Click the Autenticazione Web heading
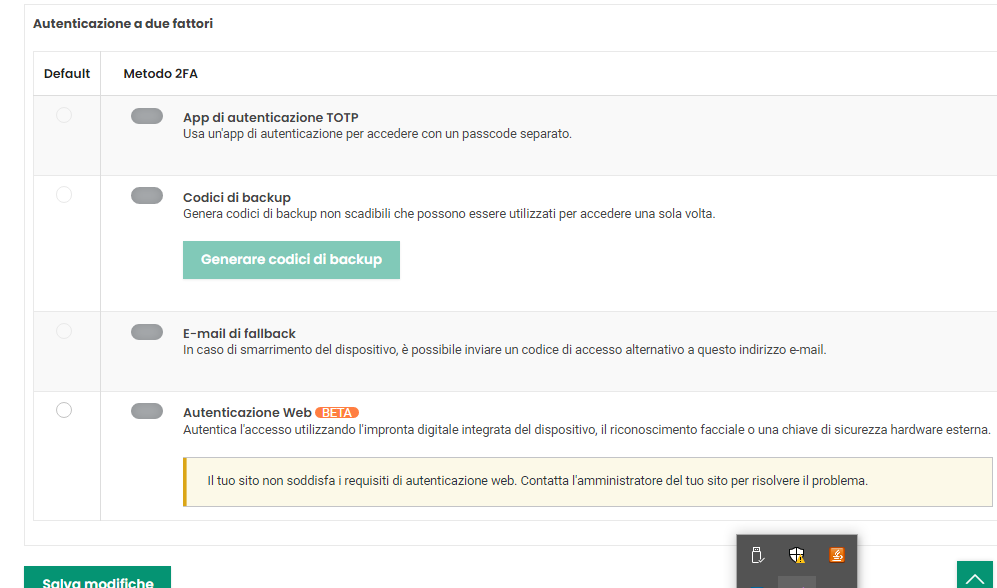 coord(247,413)
